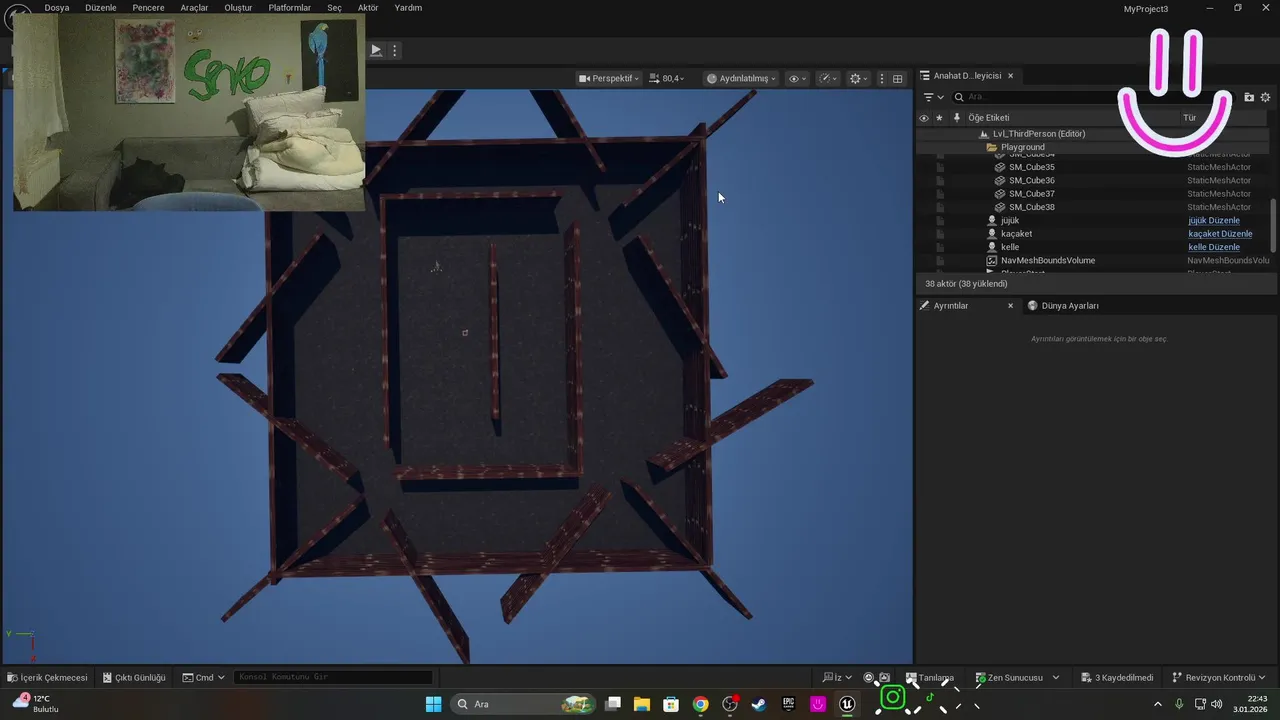The width and height of the screenshot is (1280, 720).
Task: Open jüjük Düzenle link
Action: coord(1214,220)
